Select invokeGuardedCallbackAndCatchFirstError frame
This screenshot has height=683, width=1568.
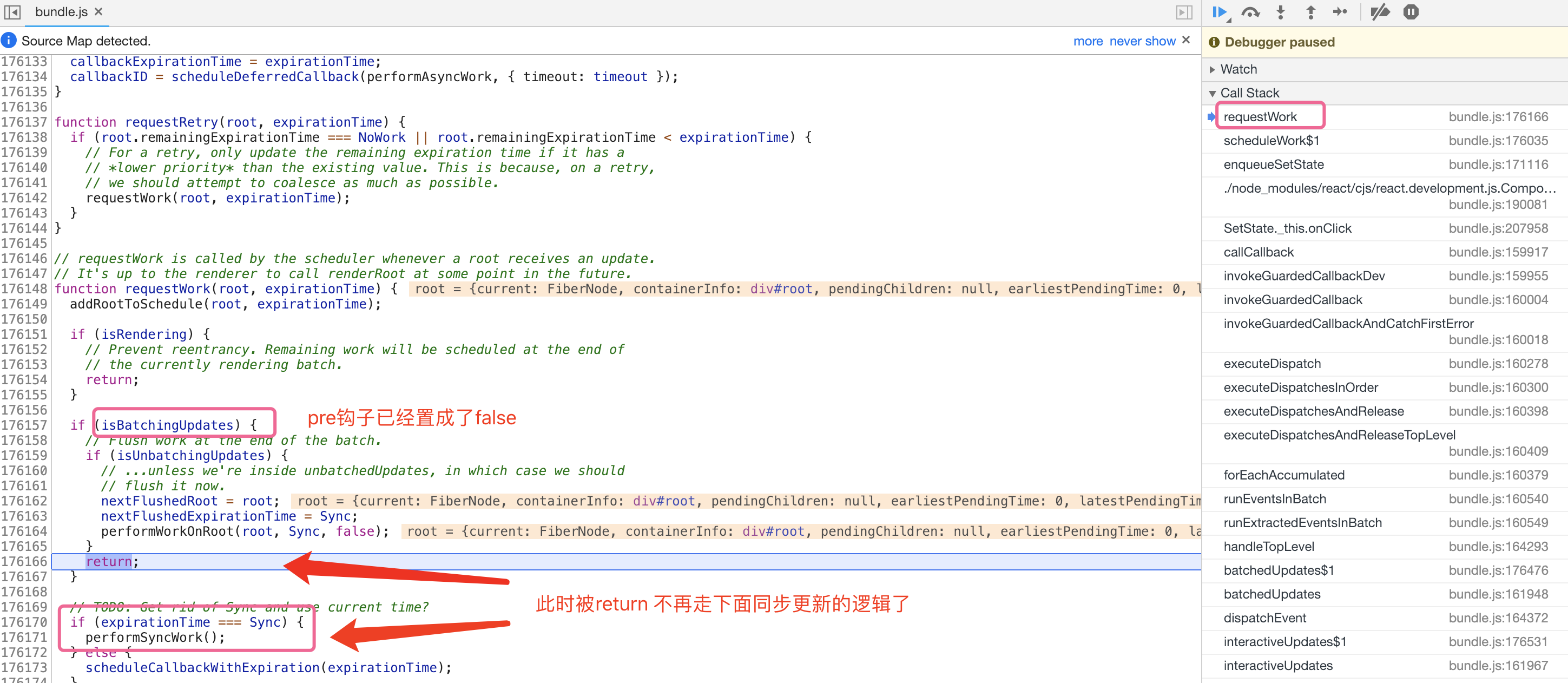[x=1385, y=332]
